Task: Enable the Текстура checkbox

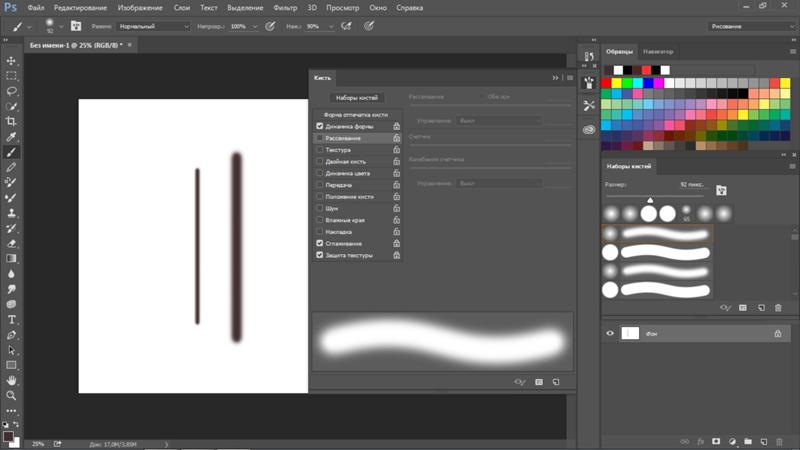Action: click(319, 150)
